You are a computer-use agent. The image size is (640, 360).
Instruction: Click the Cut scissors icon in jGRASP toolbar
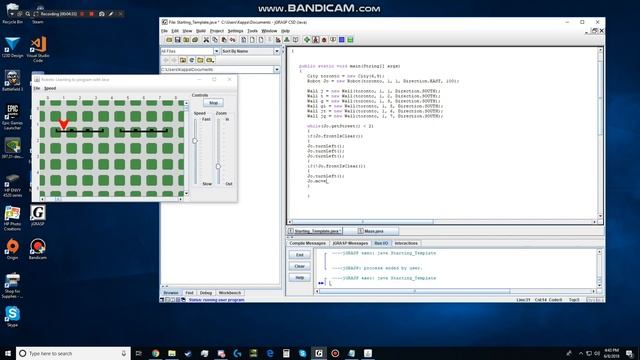206,40
